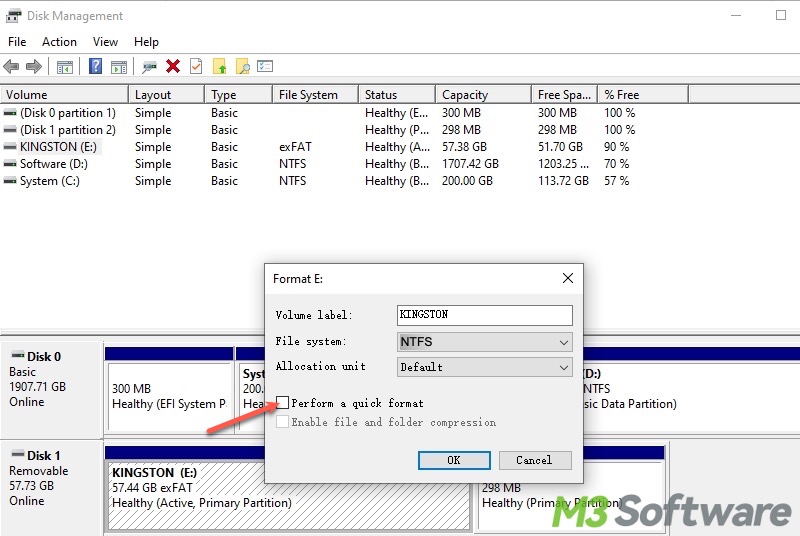Viewport: 800px width, 536px height.
Task: Open Help via the blue question mark icon
Action: tap(95, 66)
